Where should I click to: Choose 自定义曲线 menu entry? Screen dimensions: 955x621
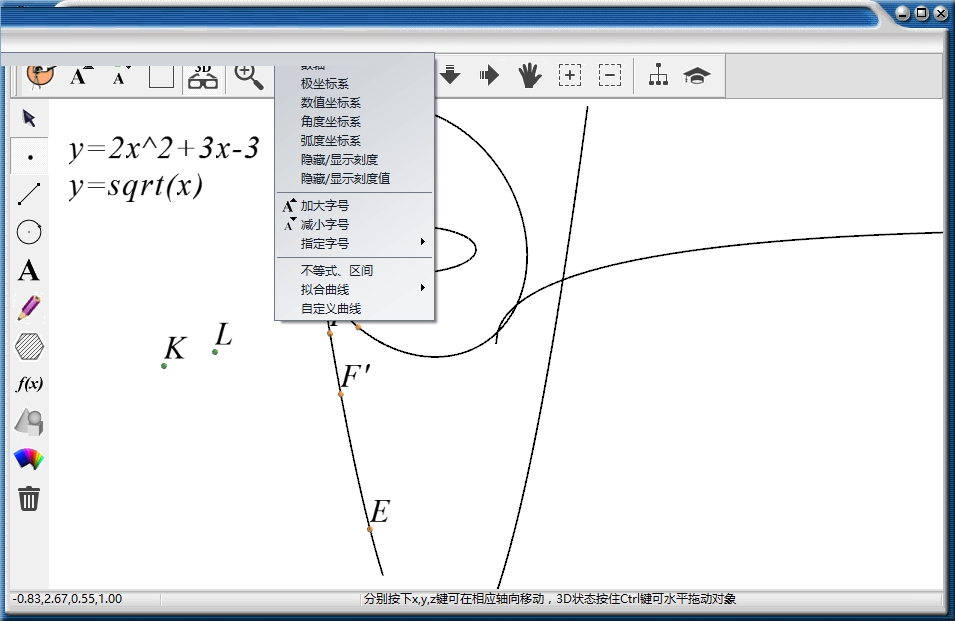pyautogui.click(x=330, y=309)
